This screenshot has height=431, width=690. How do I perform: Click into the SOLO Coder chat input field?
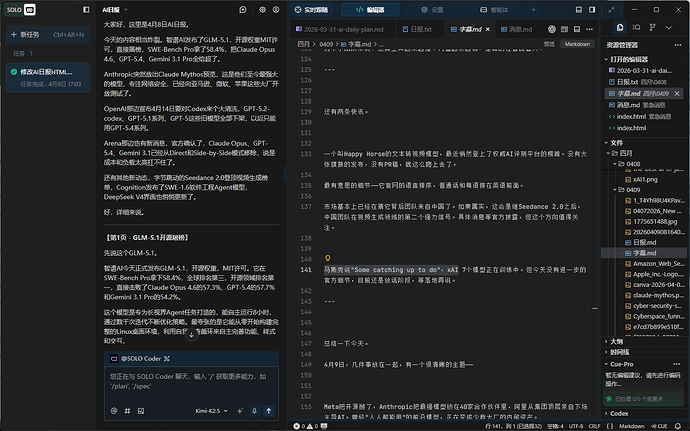[x=188, y=381]
